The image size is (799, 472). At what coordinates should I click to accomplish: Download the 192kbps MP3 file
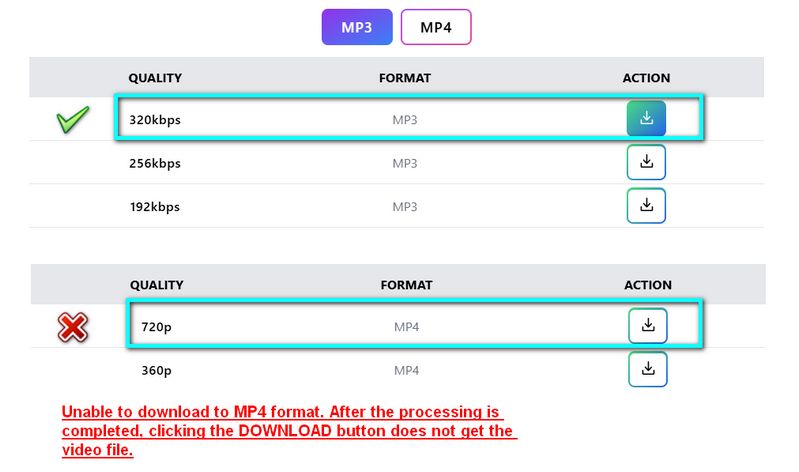pos(646,205)
